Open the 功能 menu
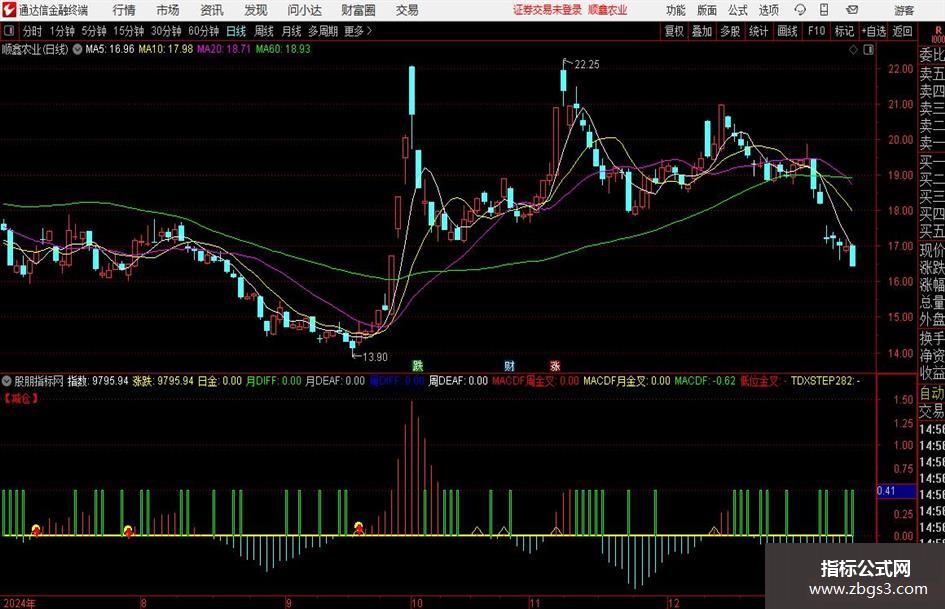The height and width of the screenshot is (609, 945). pyautogui.click(x=676, y=10)
